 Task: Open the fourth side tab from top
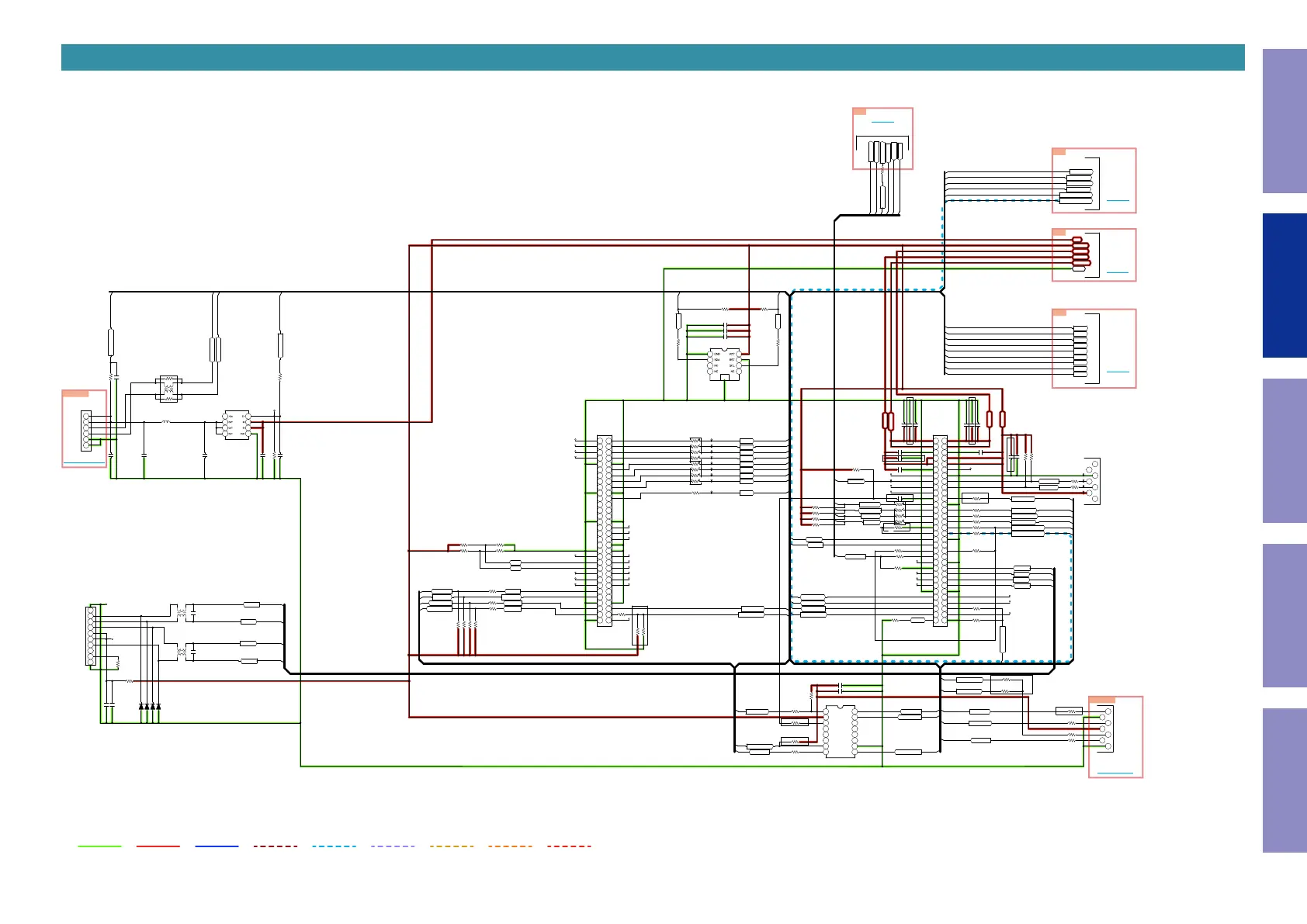[x=1284, y=615]
